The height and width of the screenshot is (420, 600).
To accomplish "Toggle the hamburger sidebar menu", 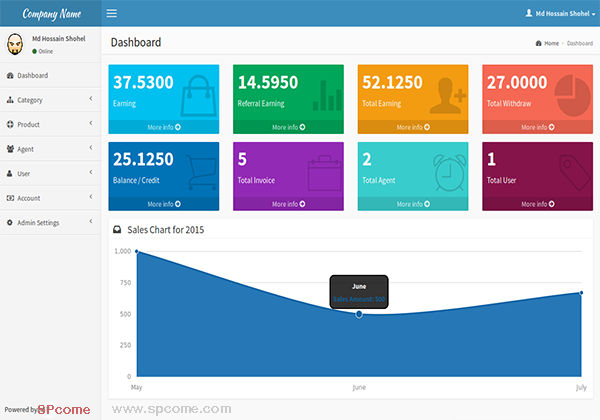I will point(111,13).
